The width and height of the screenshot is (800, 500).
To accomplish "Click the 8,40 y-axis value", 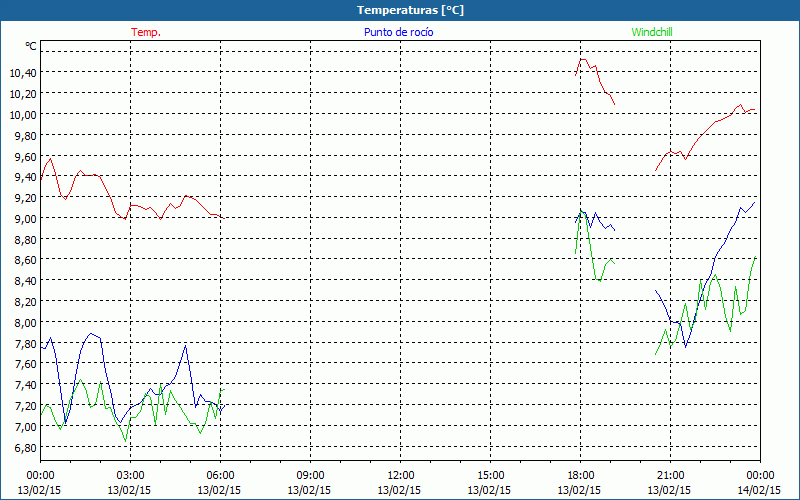I will (x=25, y=281).
